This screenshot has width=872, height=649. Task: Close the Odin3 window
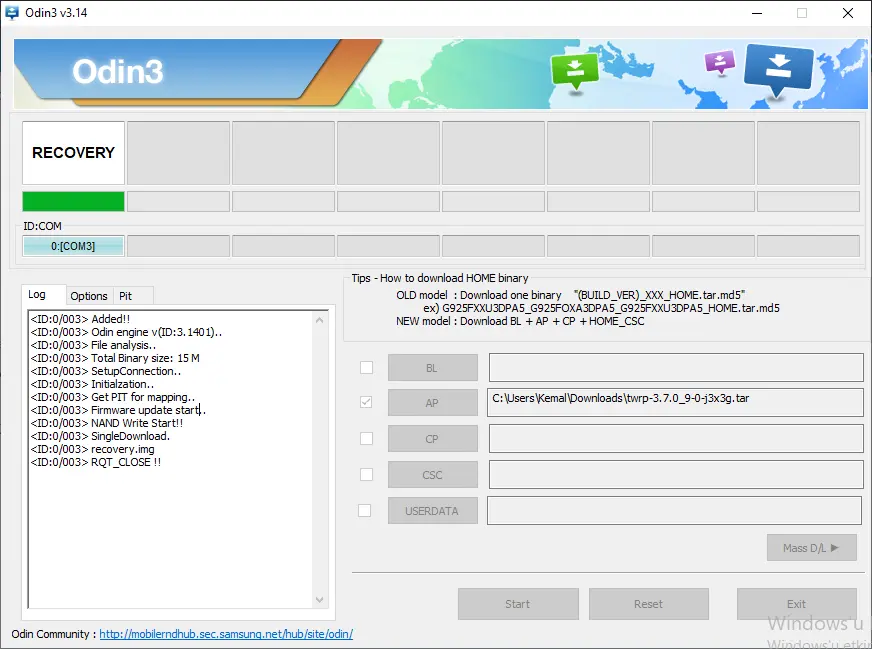848,13
